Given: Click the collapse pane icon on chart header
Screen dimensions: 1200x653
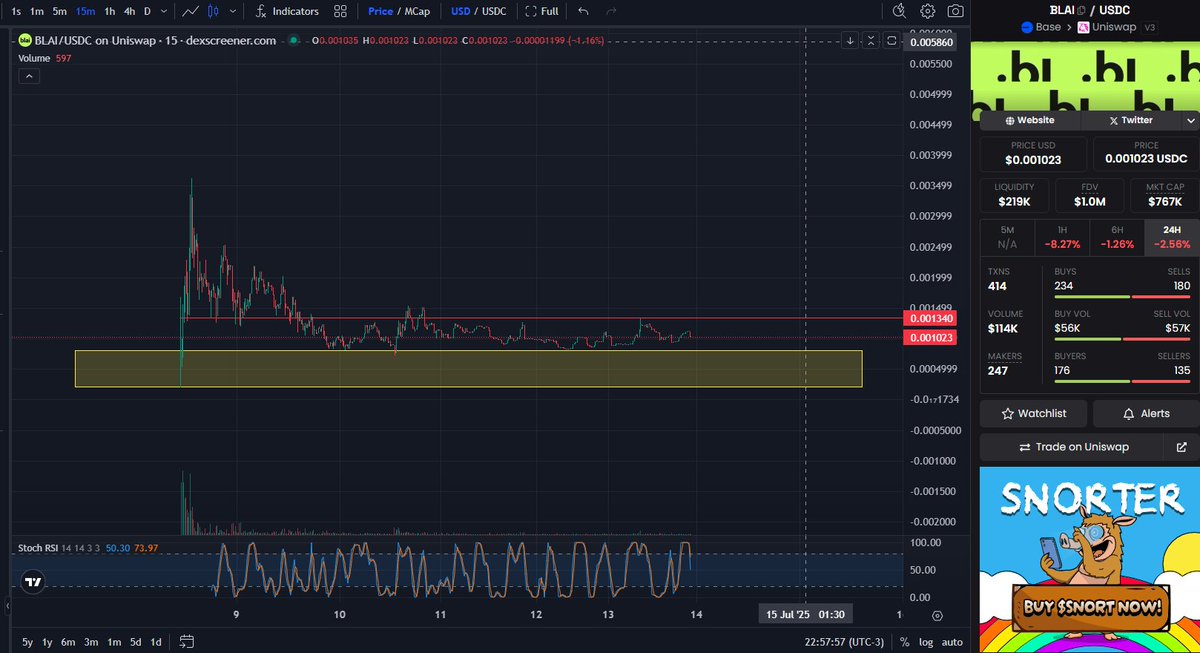Looking at the screenshot, I should pos(871,40).
